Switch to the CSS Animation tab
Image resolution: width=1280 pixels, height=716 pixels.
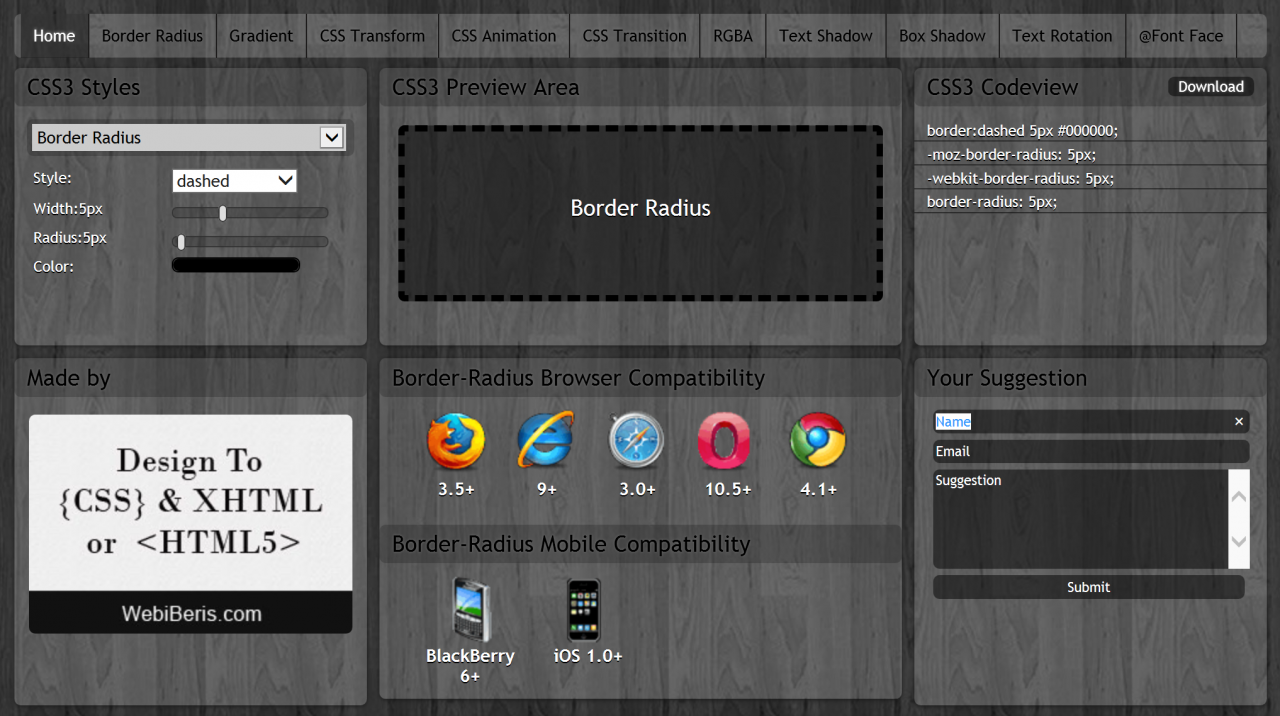pyautogui.click(x=504, y=36)
